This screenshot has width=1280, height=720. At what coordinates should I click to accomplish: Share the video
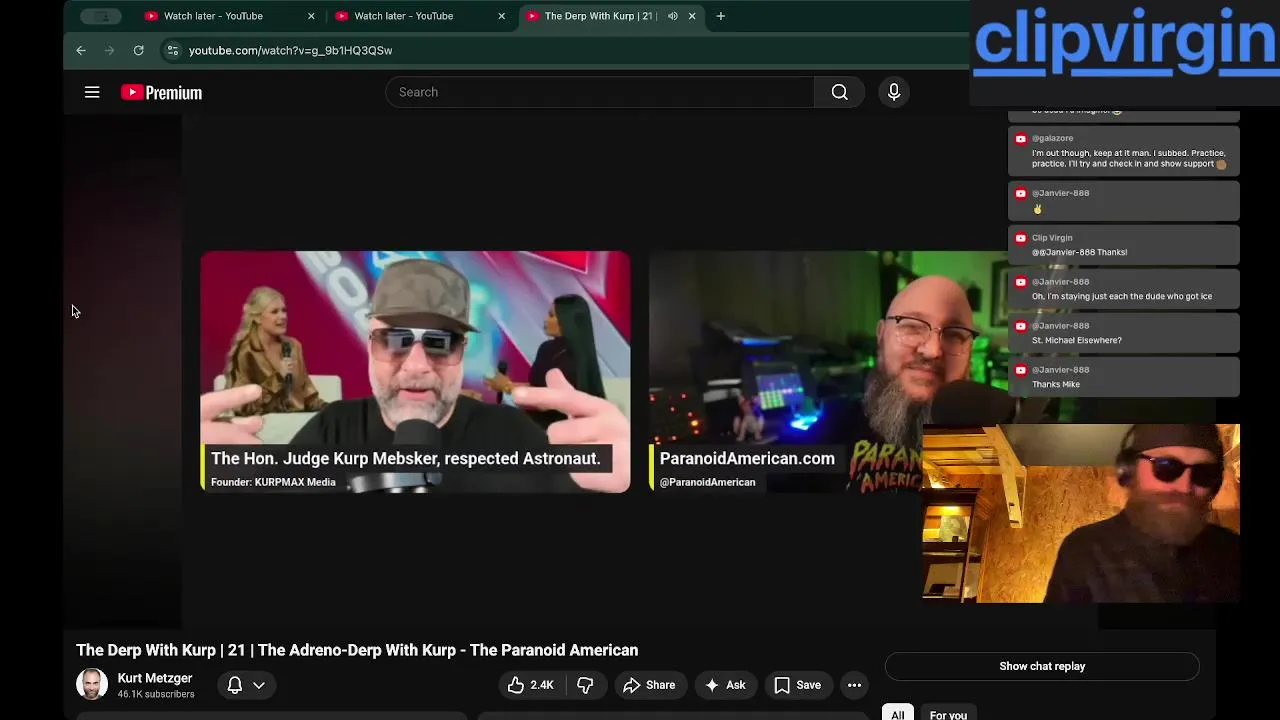tap(649, 685)
